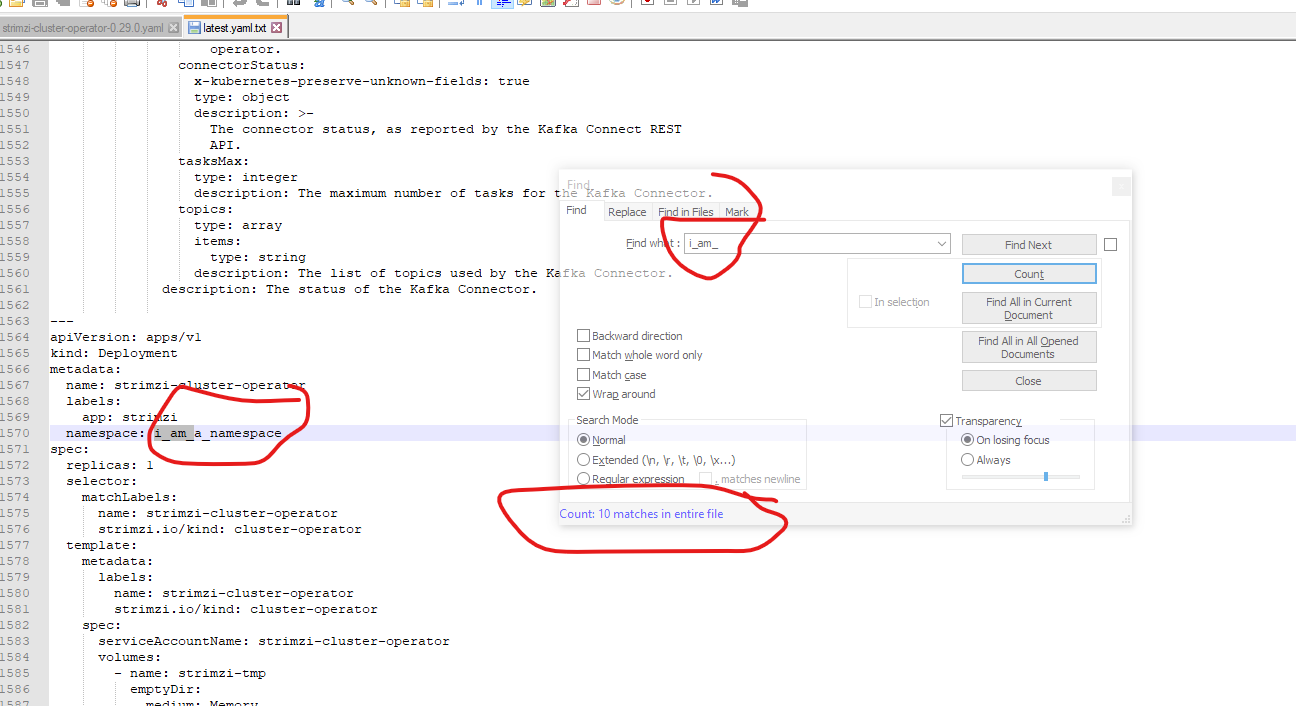
Task: Switch to the Replace tab
Action: [x=627, y=211]
